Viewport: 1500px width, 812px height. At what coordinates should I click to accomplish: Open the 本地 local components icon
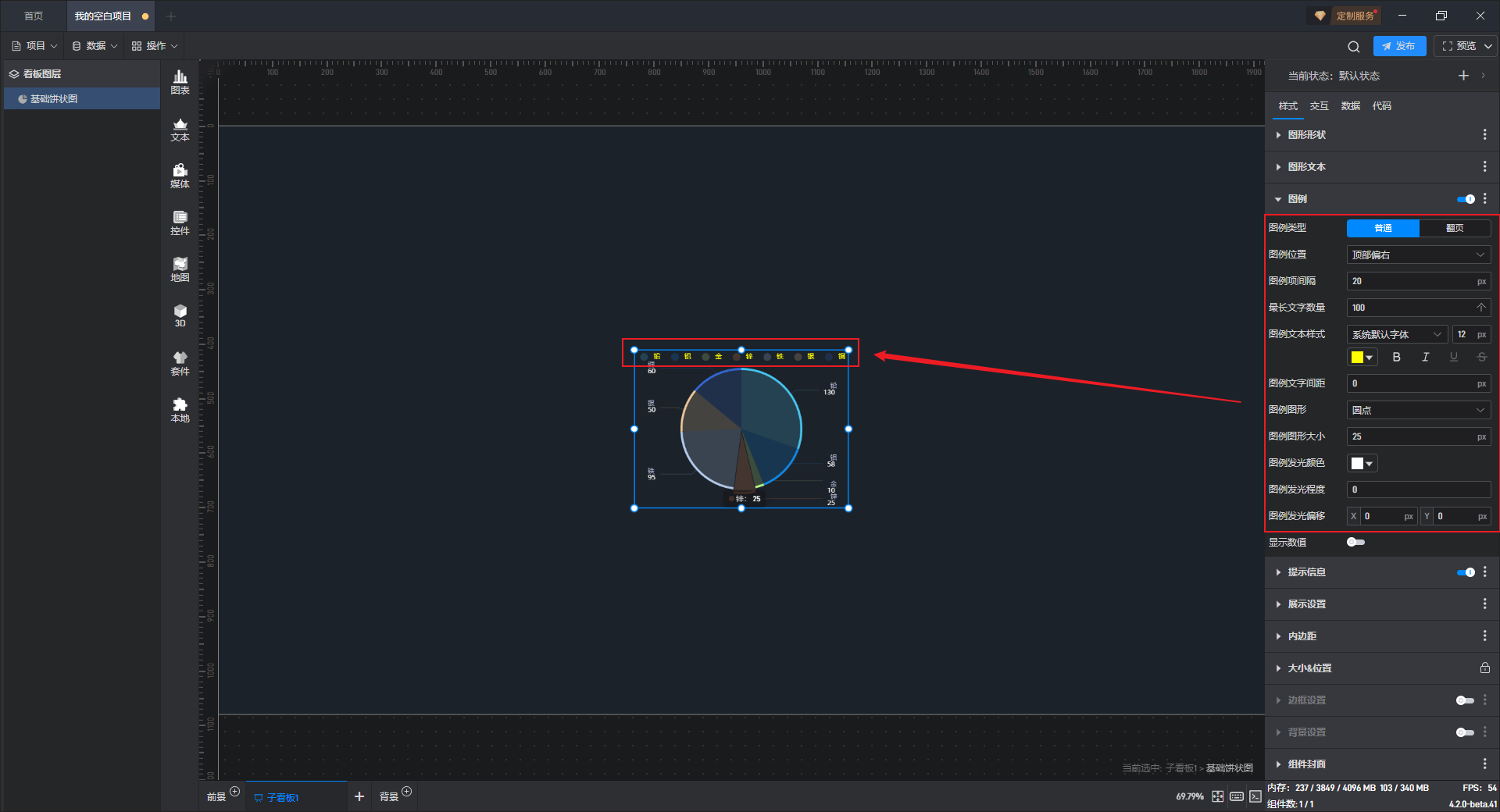tap(180, 411)
